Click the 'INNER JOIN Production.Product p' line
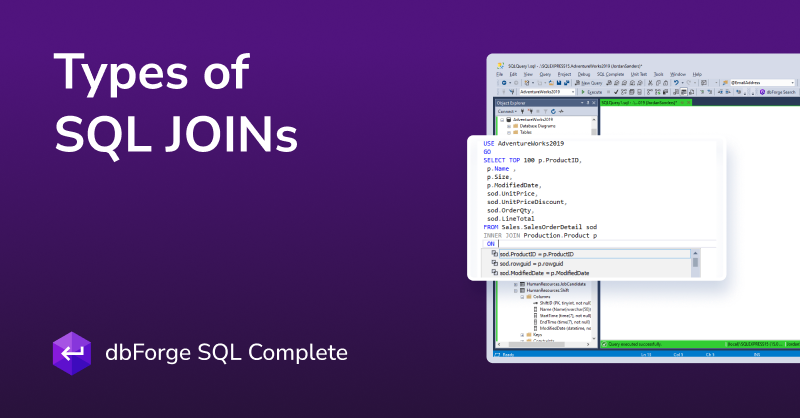Image resolution: width=800 pixels, height=418 pixels. (x=540, y=236)
